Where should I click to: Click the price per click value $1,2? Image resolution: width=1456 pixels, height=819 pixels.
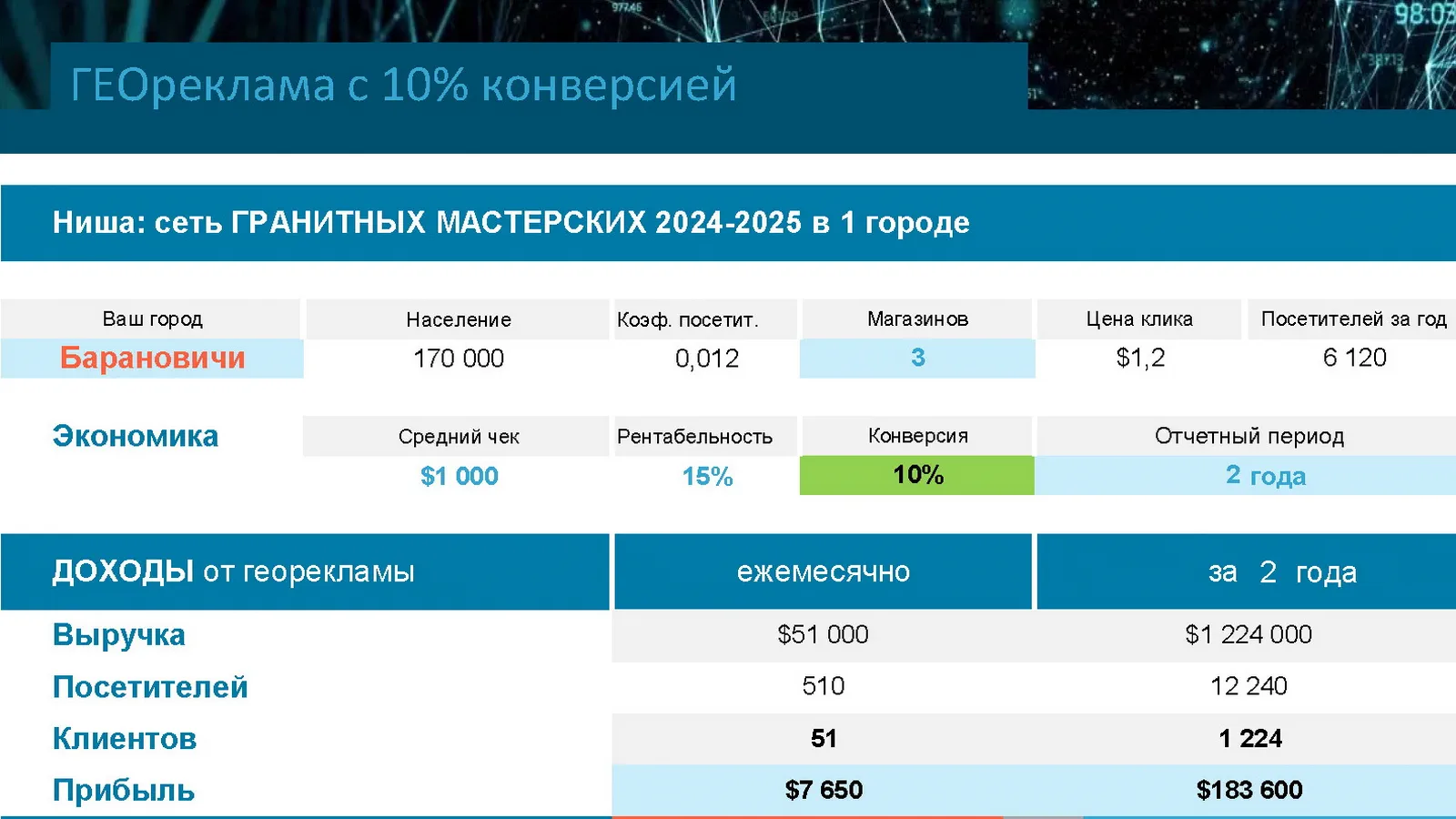1139,358
